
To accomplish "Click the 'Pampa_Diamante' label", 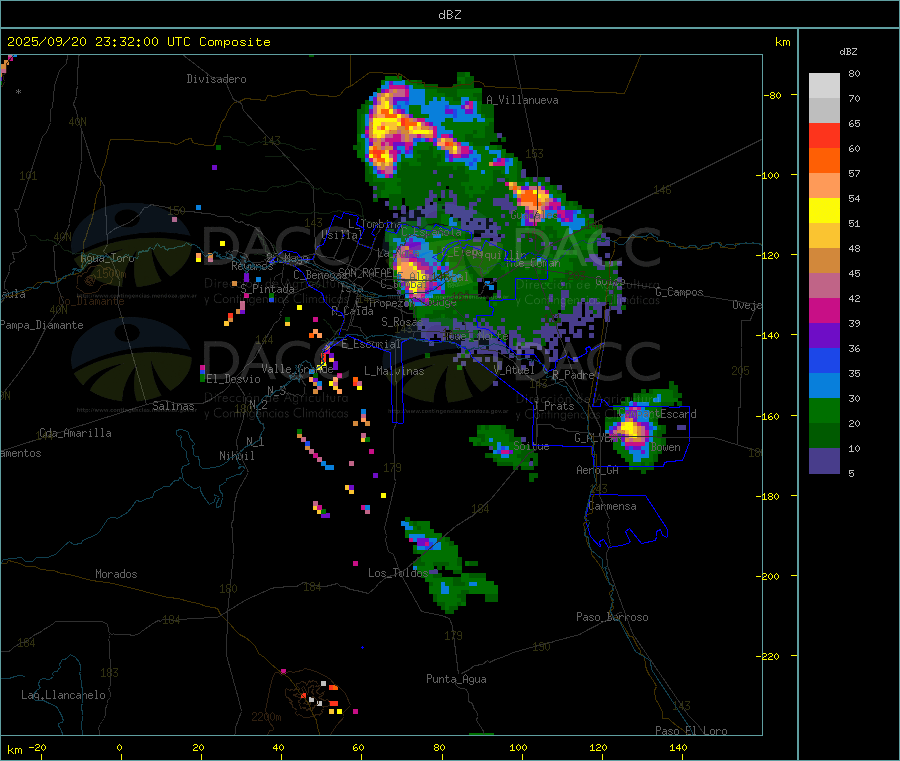I will 42,325.
